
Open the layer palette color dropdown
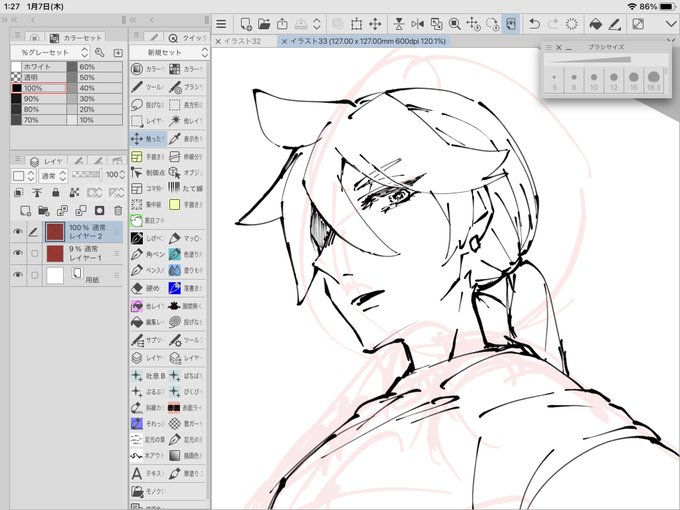pyautogui.click(x=23, y=175)
